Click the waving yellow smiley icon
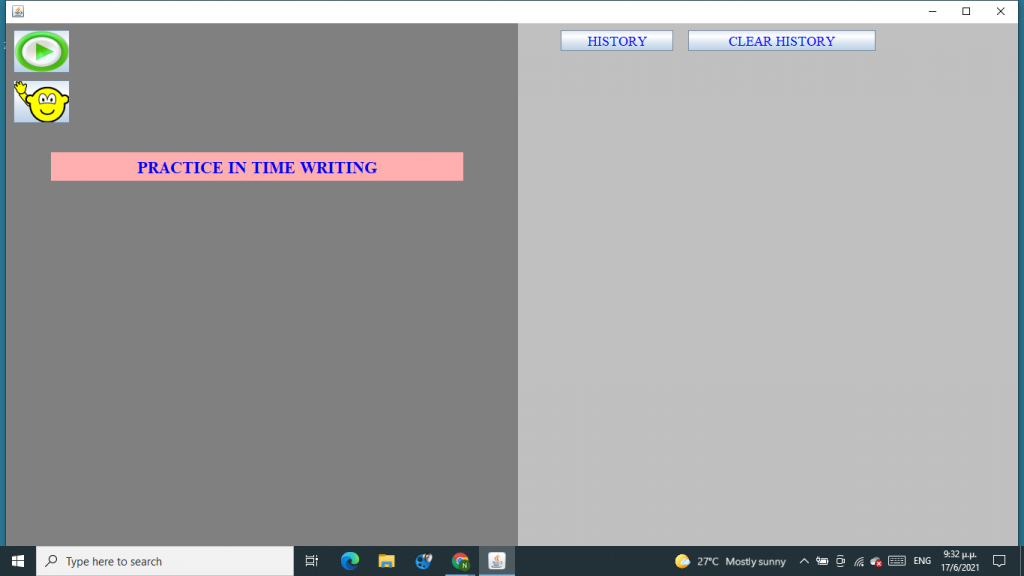This screenshot has width=1024, height=576. click(x=41, y=102)
